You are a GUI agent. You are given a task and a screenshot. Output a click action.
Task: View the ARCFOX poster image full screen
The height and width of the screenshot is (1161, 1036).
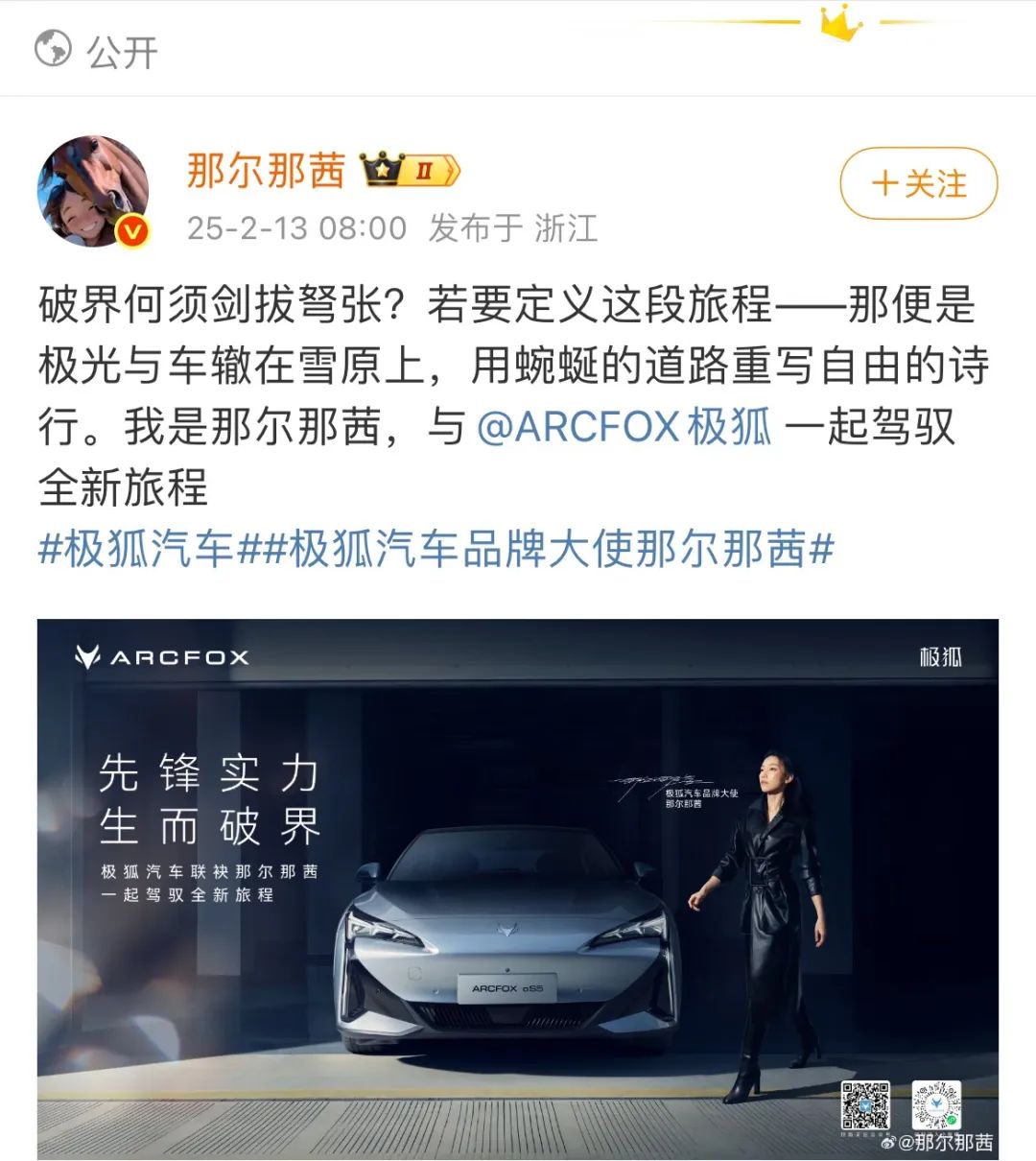[x=518, y=889]
